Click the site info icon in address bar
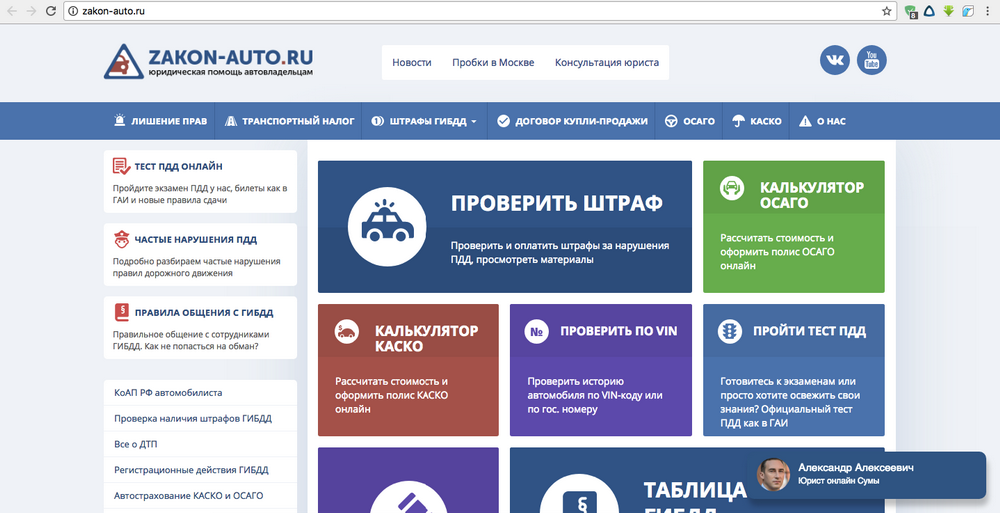Image resolution: width=1000 pixels, height=513 pixels. coord(73,11)
